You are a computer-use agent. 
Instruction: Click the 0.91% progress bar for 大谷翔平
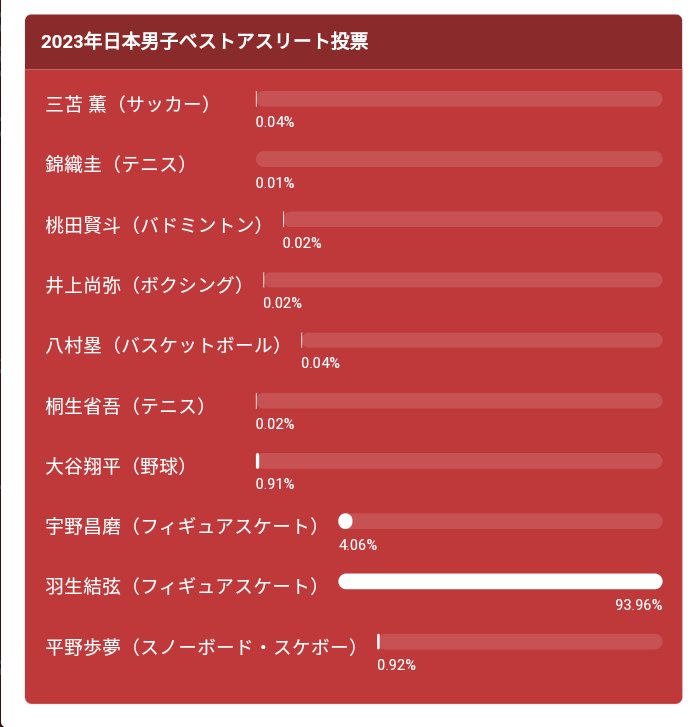click(x=459, y=461)
